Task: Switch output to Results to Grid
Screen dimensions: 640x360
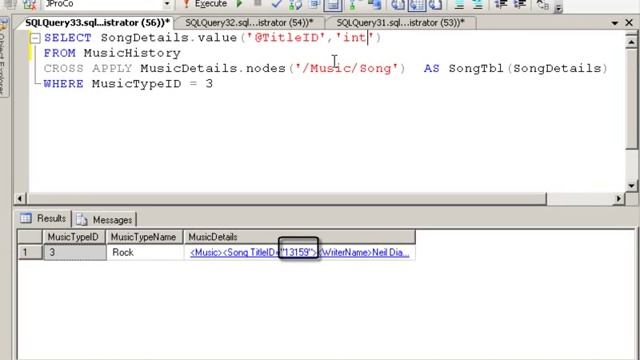Action: click(x=417, y=5)
